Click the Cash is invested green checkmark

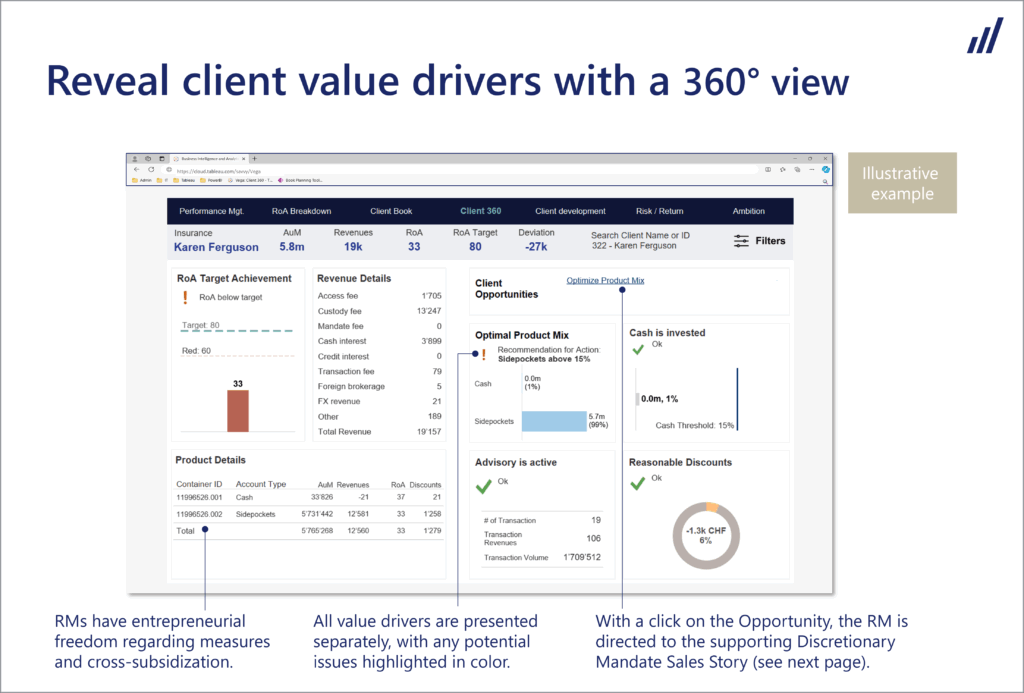point(638,349)
